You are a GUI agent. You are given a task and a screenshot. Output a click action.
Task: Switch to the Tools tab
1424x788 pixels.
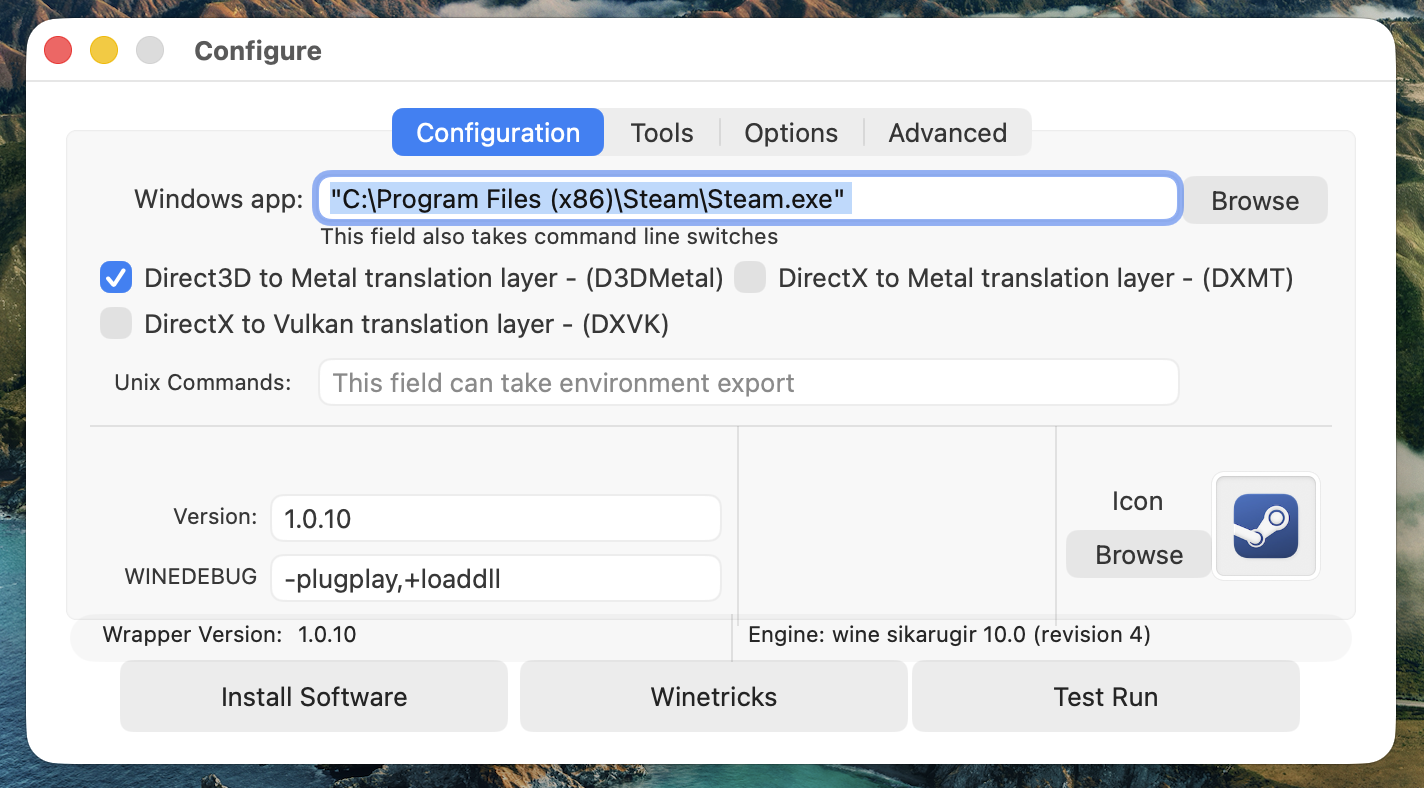[661, 132]
